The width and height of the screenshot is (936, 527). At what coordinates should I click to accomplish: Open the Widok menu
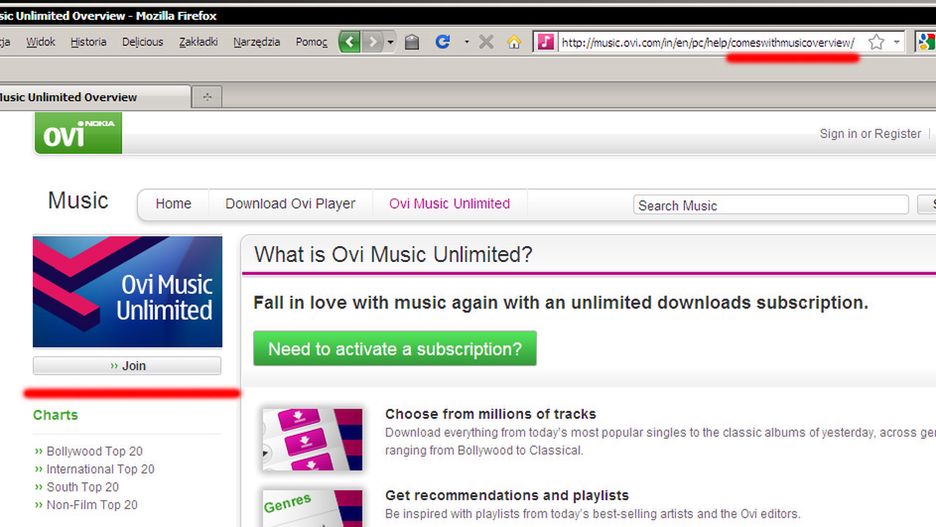(41, 42)
